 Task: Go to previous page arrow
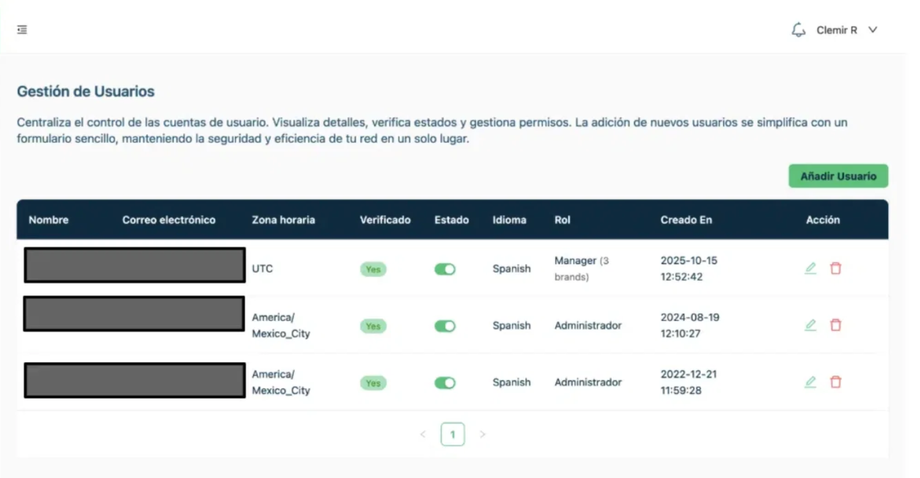tap(423, 435)
